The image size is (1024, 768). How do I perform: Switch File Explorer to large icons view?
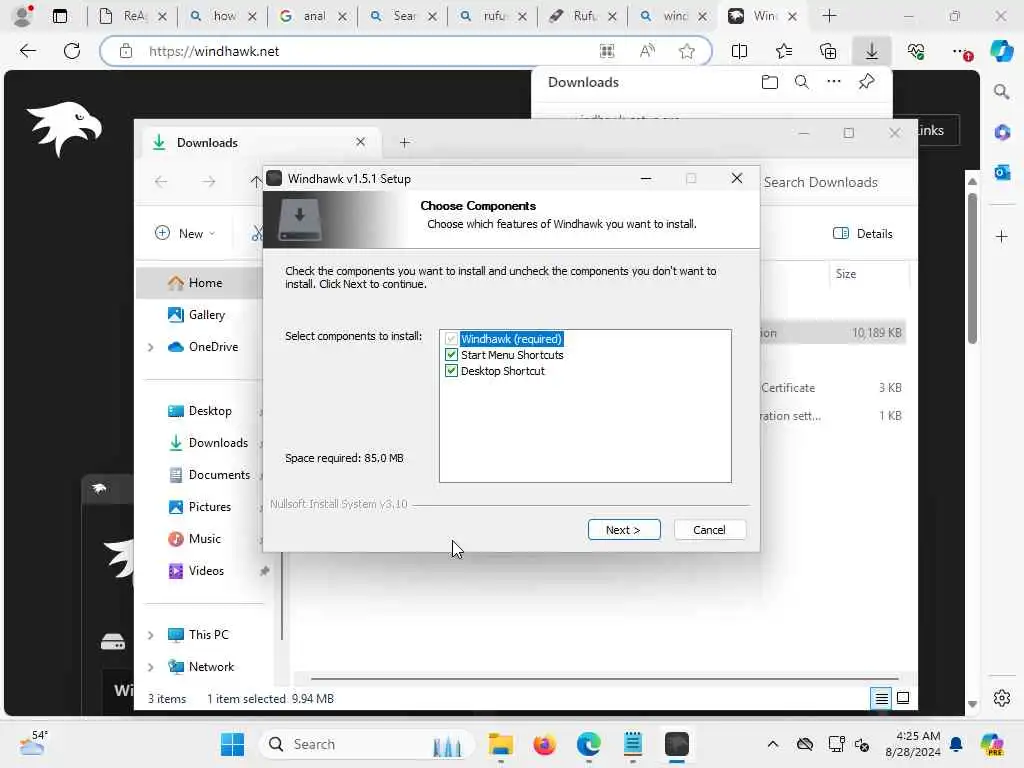903,699
